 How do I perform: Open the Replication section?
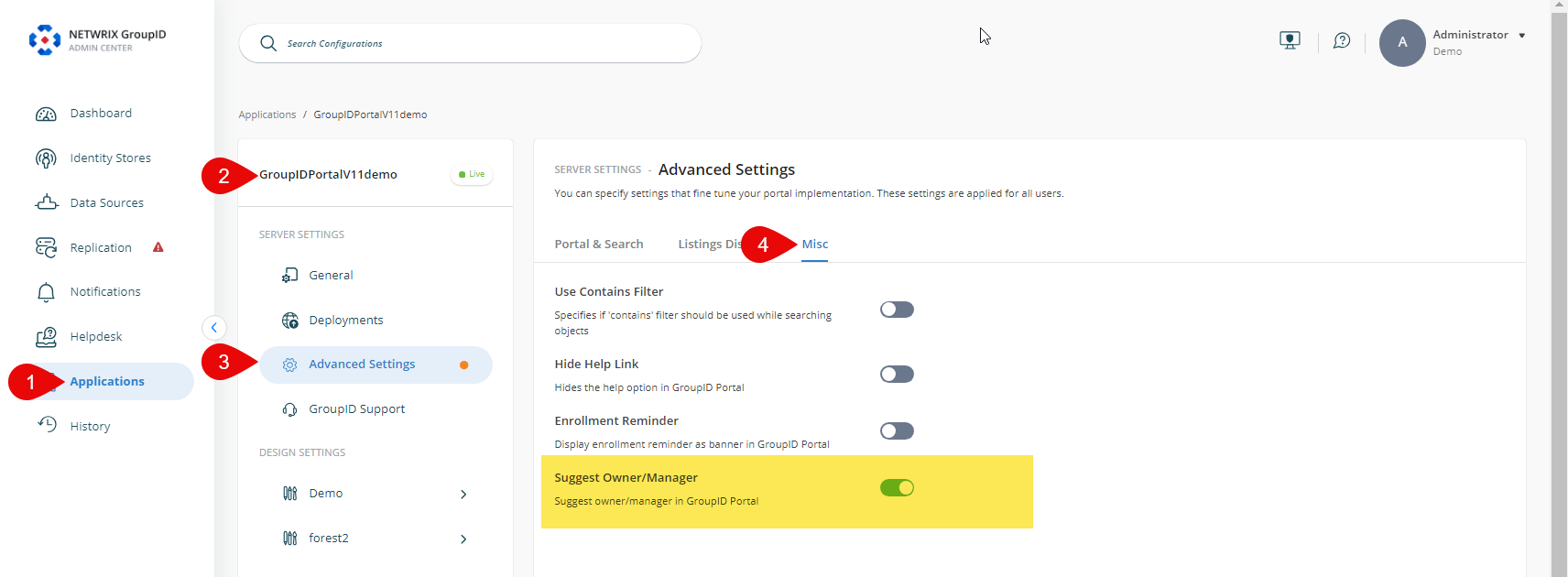pos(101,248)
